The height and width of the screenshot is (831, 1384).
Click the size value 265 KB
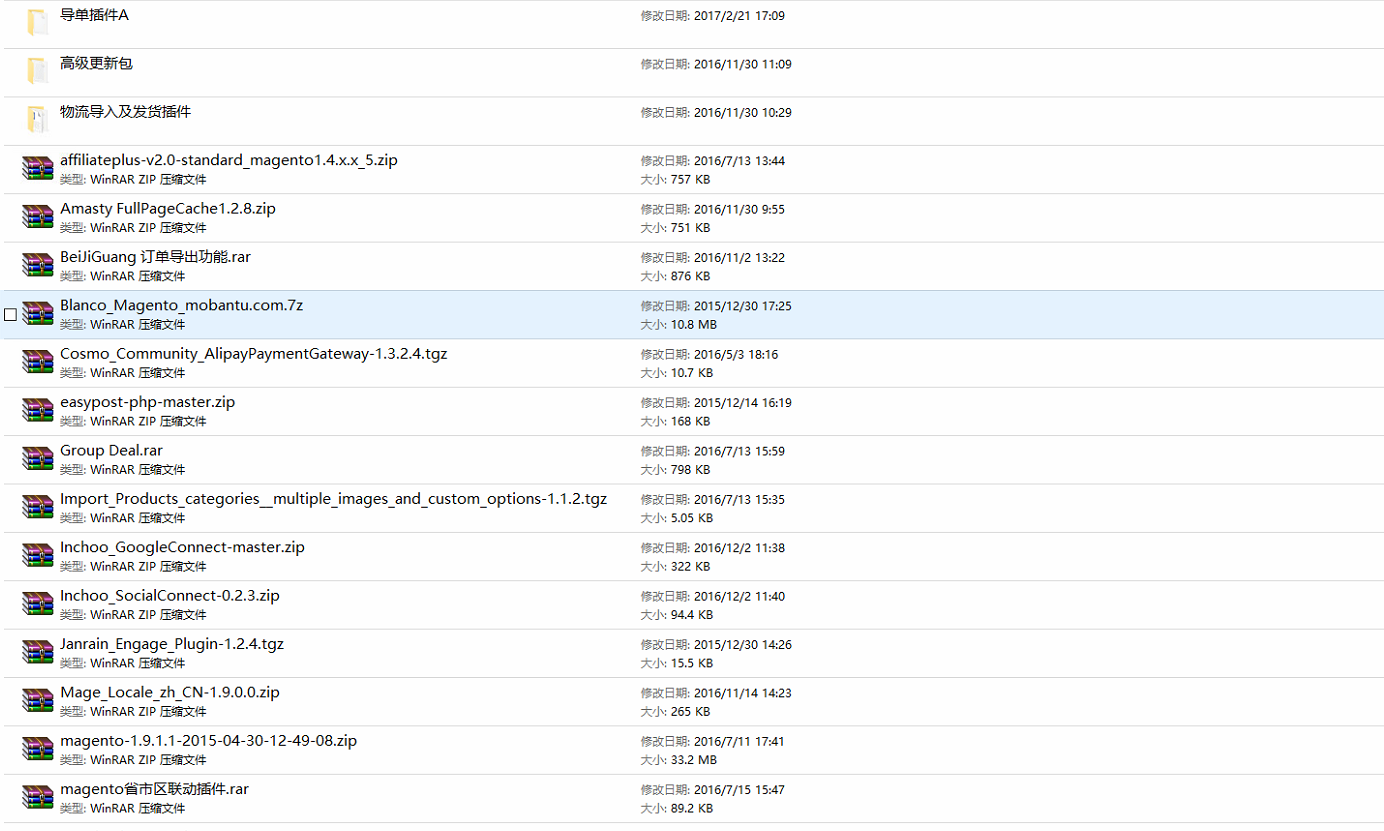click(x=690, y=712)
